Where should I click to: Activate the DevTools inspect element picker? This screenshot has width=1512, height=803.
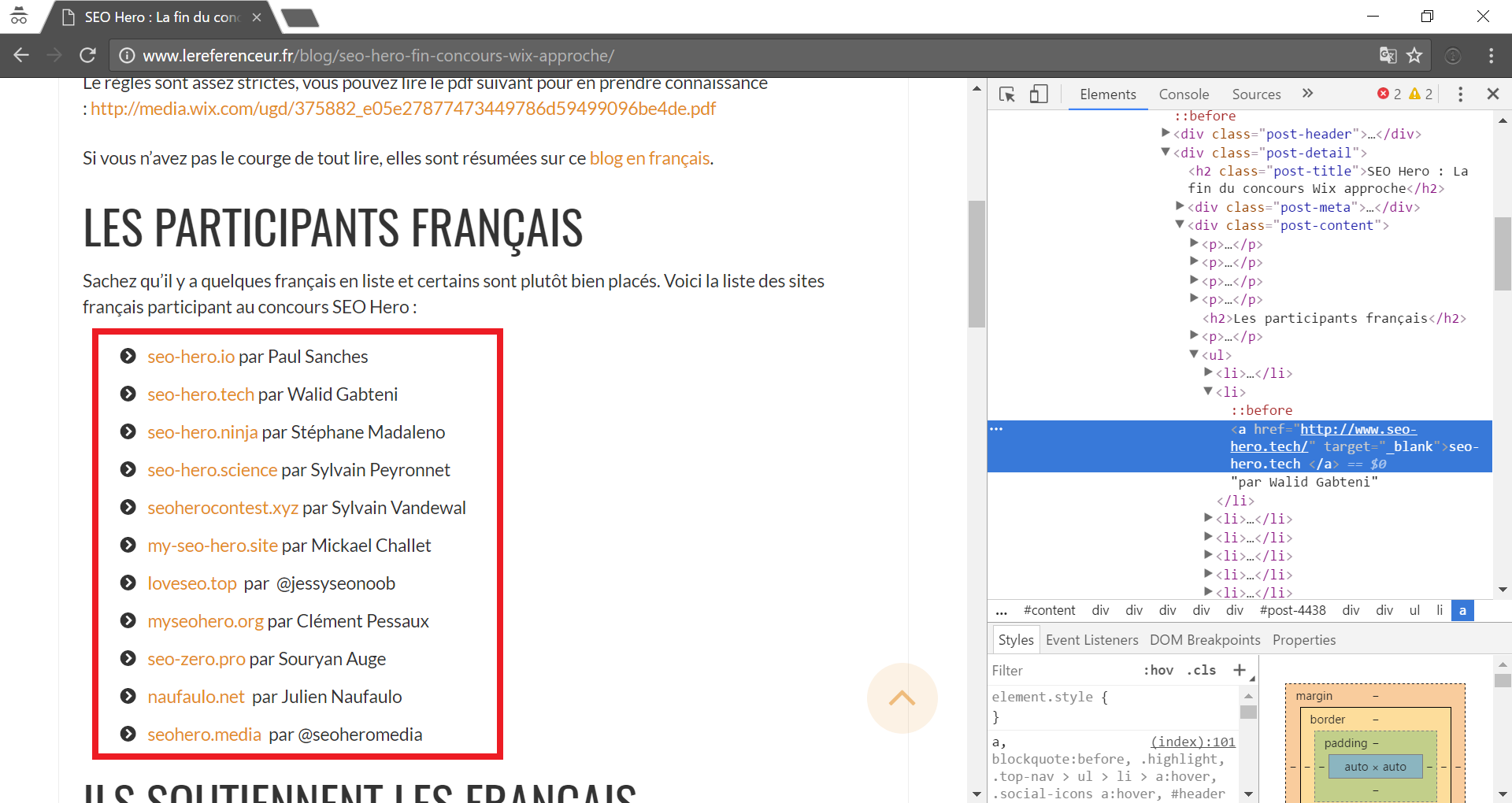1007,94
